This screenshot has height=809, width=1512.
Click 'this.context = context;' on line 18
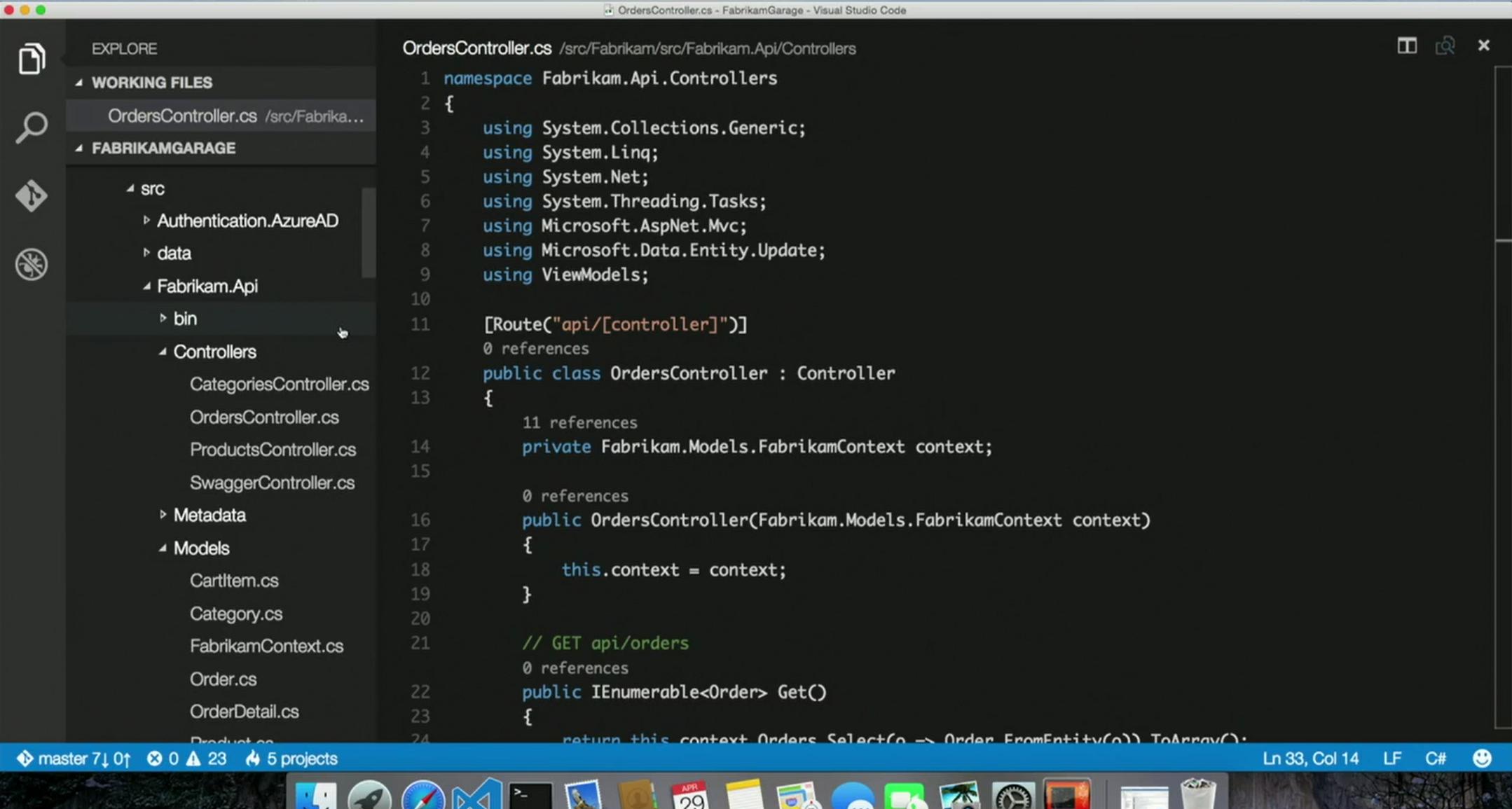[x=673, y=569]
